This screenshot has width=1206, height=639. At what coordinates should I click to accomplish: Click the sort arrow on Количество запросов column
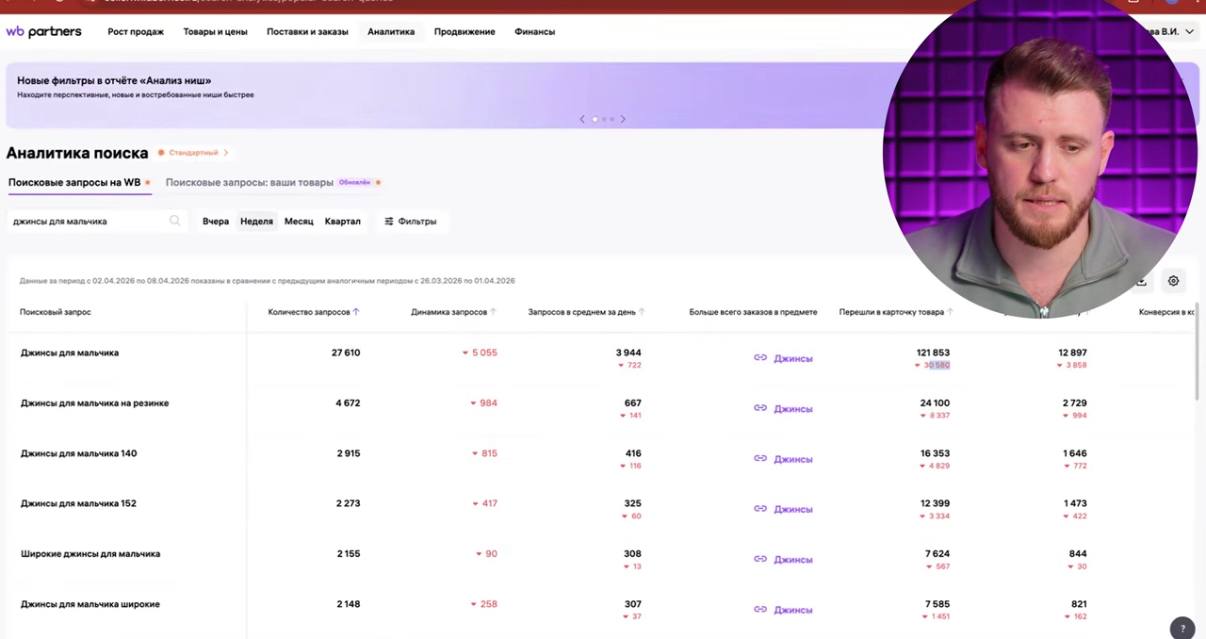point(358,312)
